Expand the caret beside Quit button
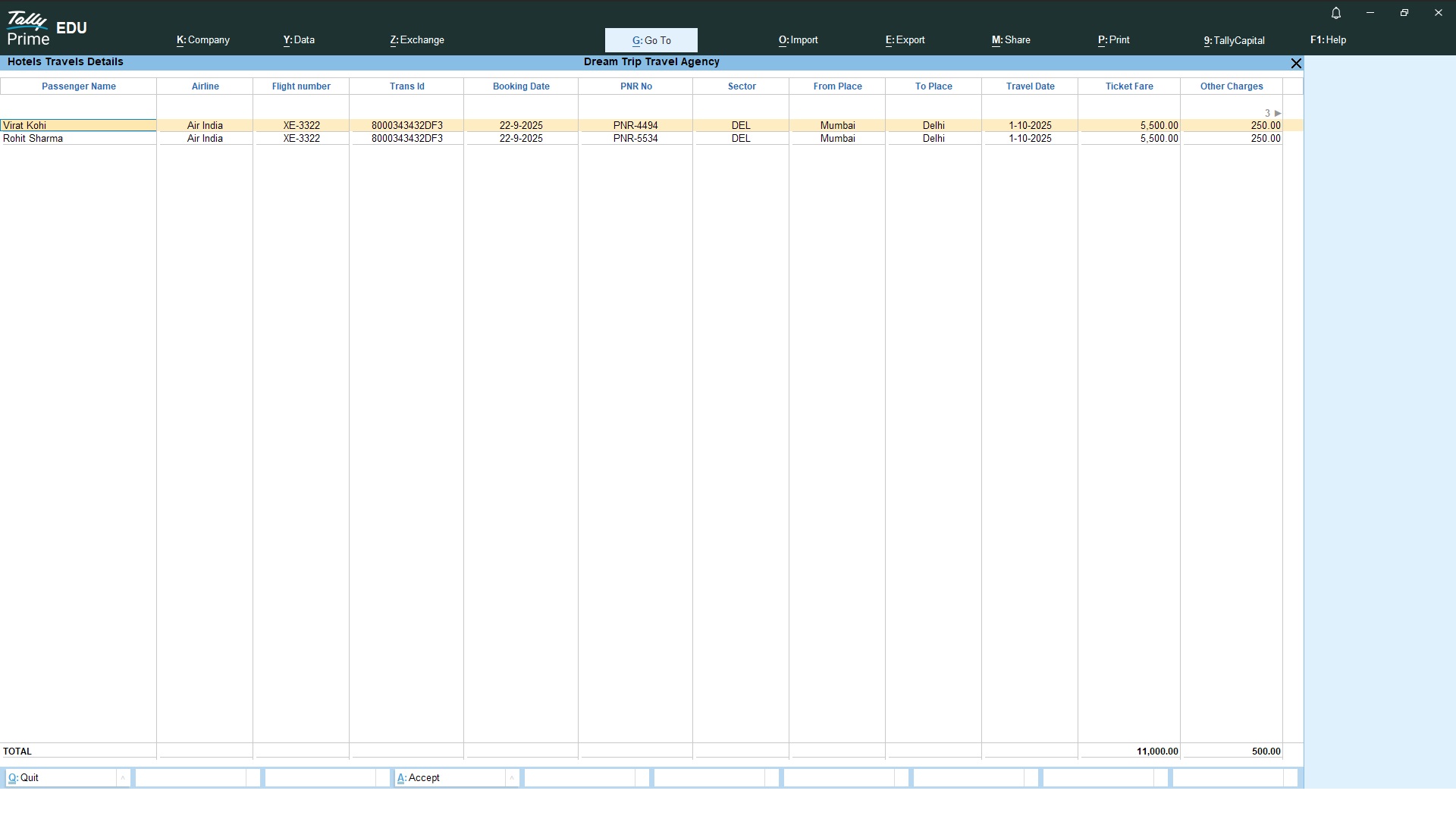Viewport: 1456px width, 819px height. pos(123,778)
